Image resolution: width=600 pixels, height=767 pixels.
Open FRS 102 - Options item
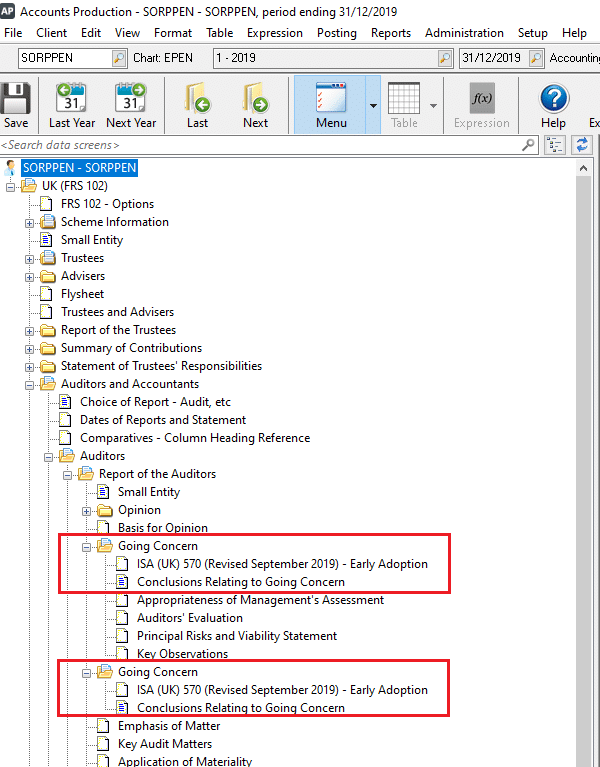coord(107,204)
